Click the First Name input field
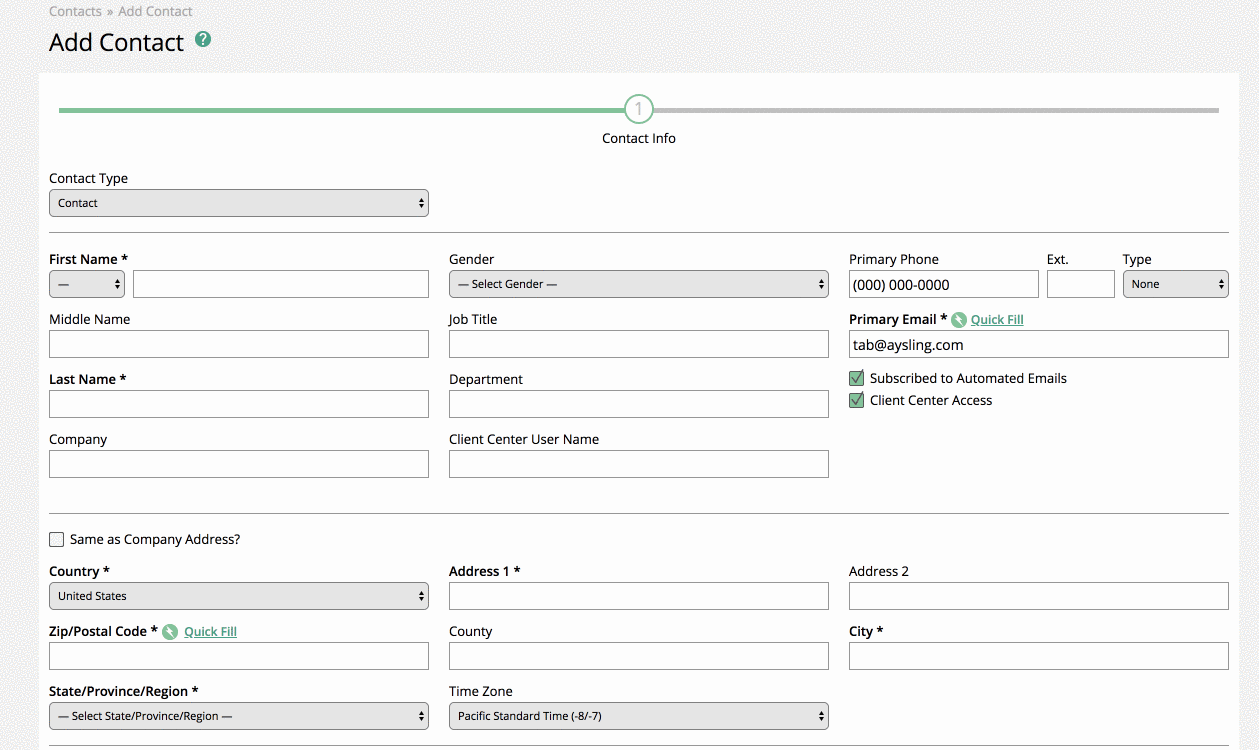This screenshot has width=1259, height=750. (281, 284)
